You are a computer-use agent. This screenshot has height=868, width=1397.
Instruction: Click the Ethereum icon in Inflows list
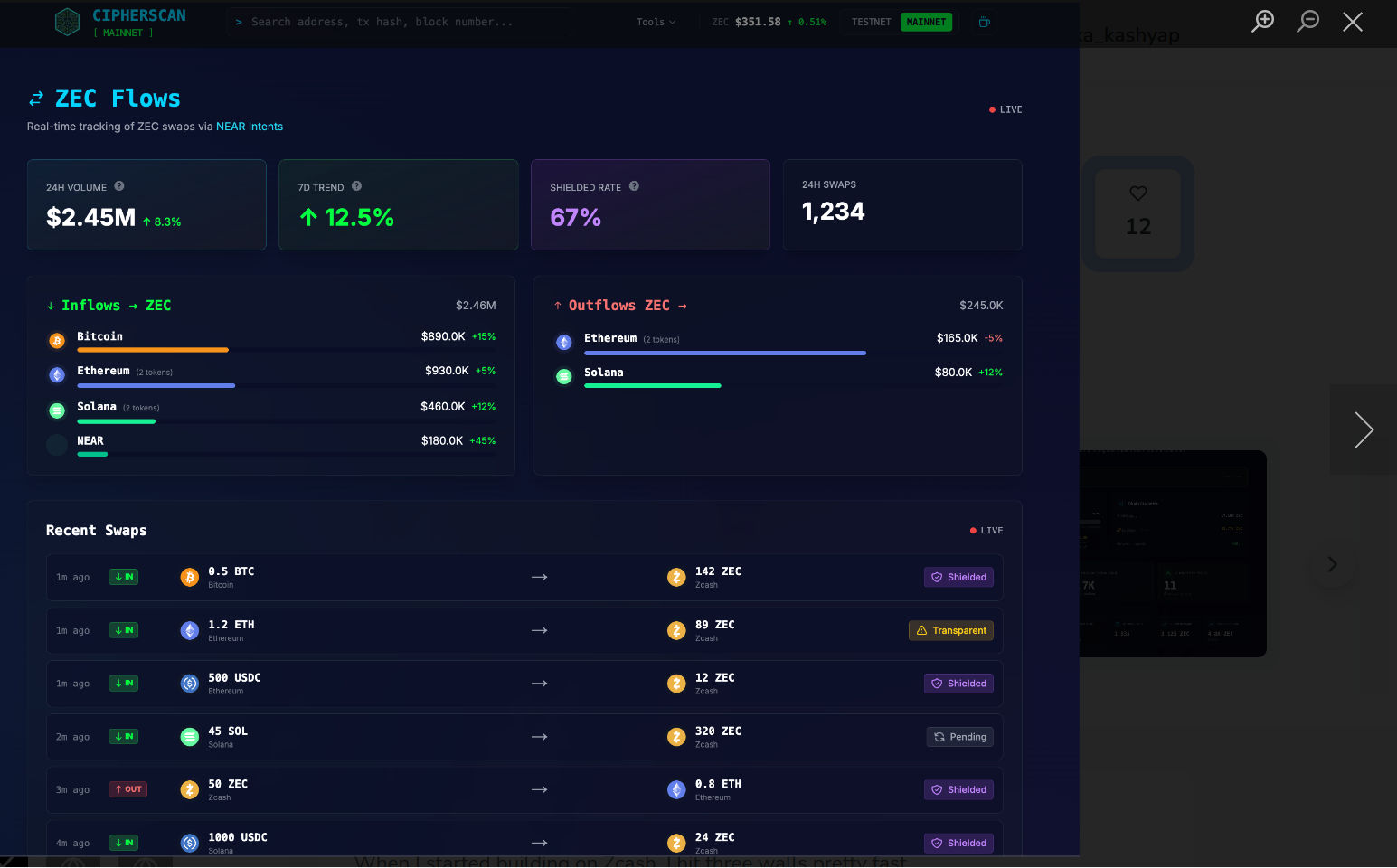(57, 375)
